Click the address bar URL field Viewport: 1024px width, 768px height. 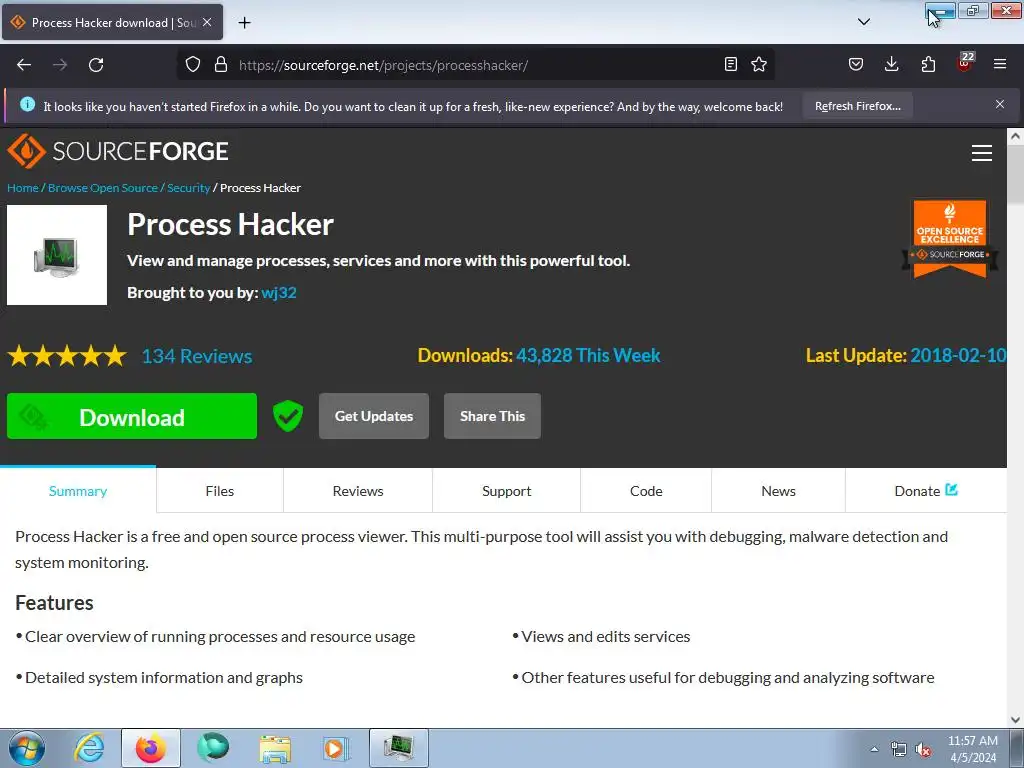click(x=477, y=65)
